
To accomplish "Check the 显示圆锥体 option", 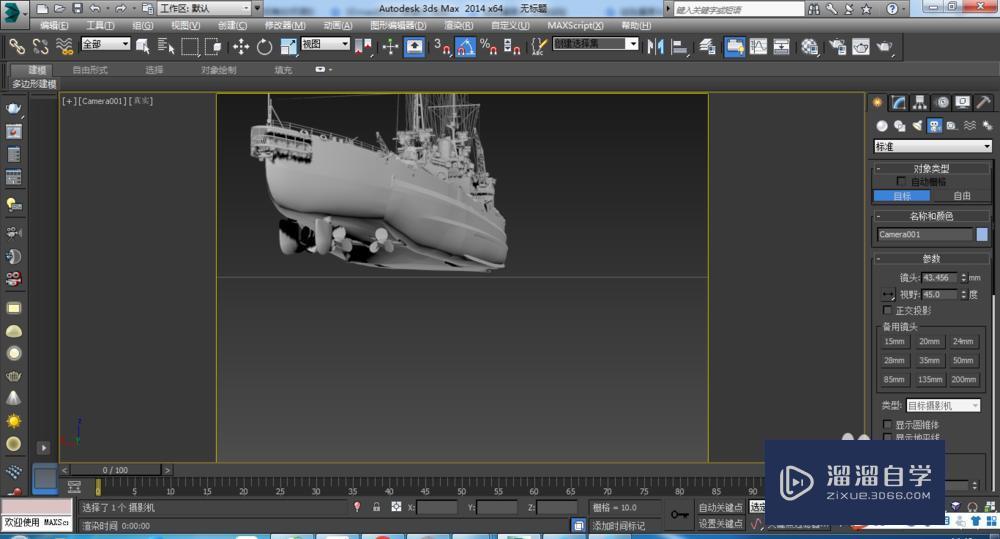I will 888,425.
